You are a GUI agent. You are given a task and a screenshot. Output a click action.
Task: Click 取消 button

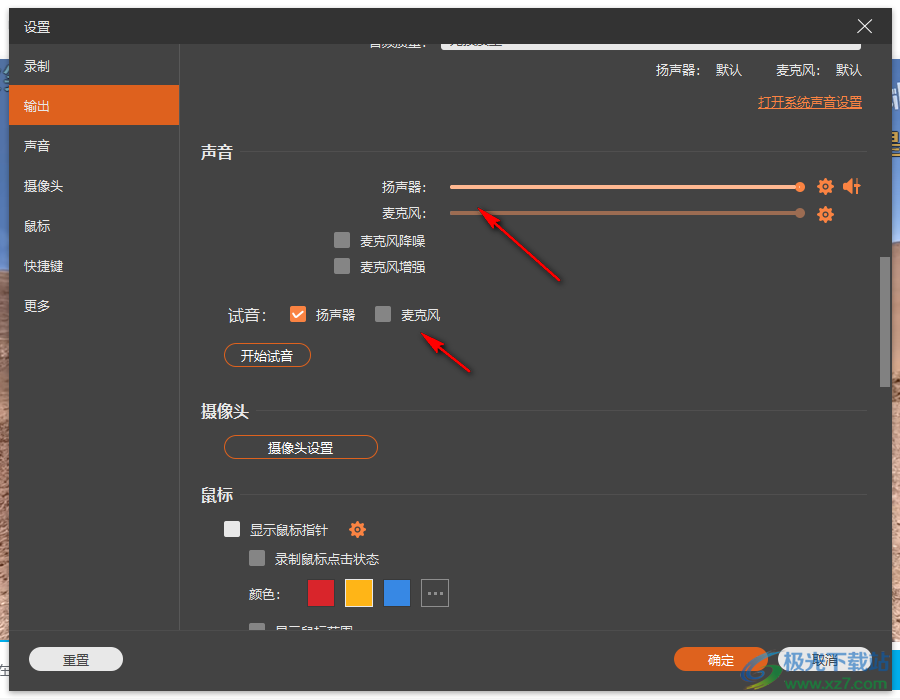tap(824, 659)
